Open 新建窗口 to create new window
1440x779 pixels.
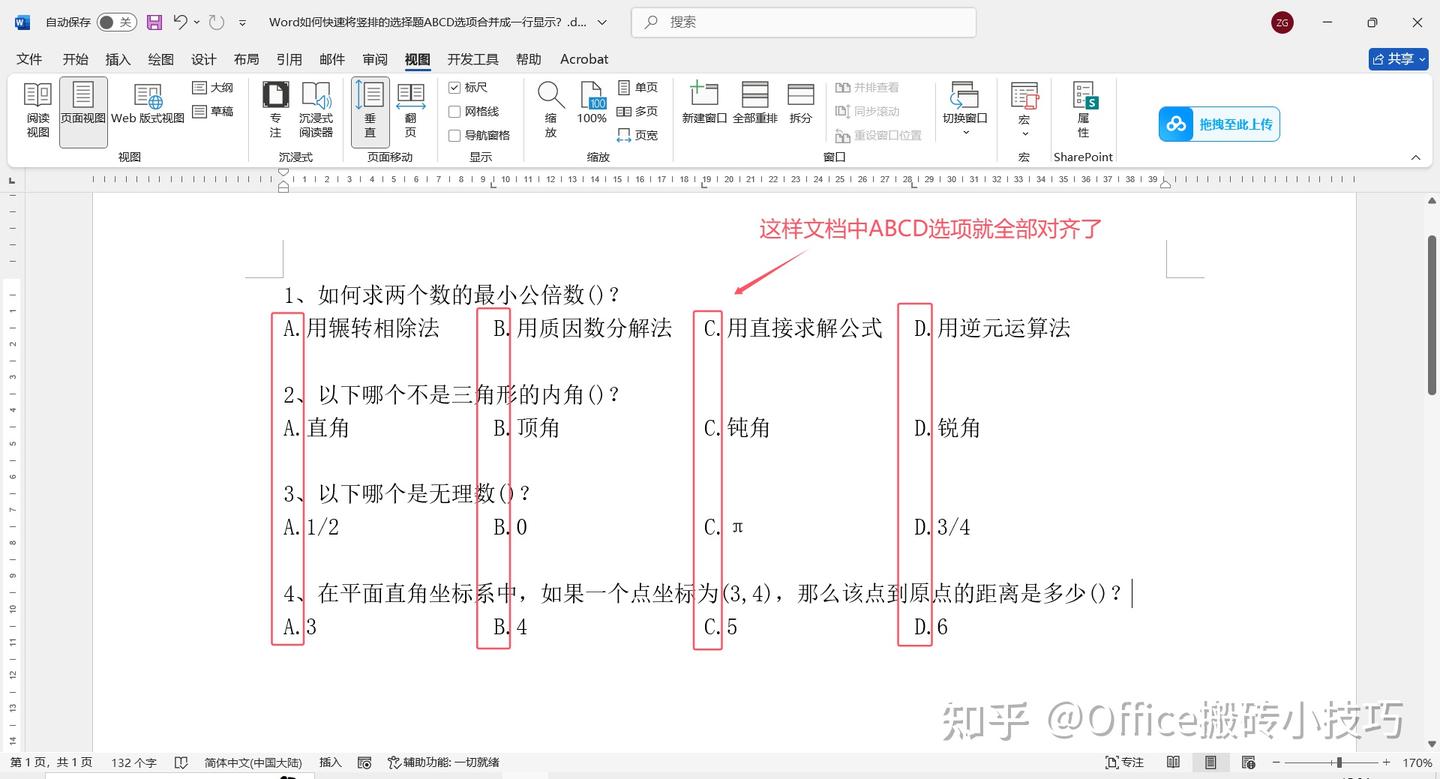(x=703, y=105)
